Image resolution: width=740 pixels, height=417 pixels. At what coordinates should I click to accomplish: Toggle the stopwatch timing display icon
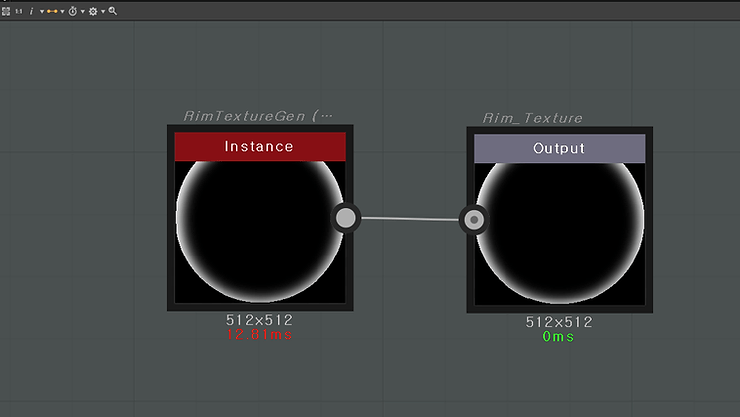[73, 10]
